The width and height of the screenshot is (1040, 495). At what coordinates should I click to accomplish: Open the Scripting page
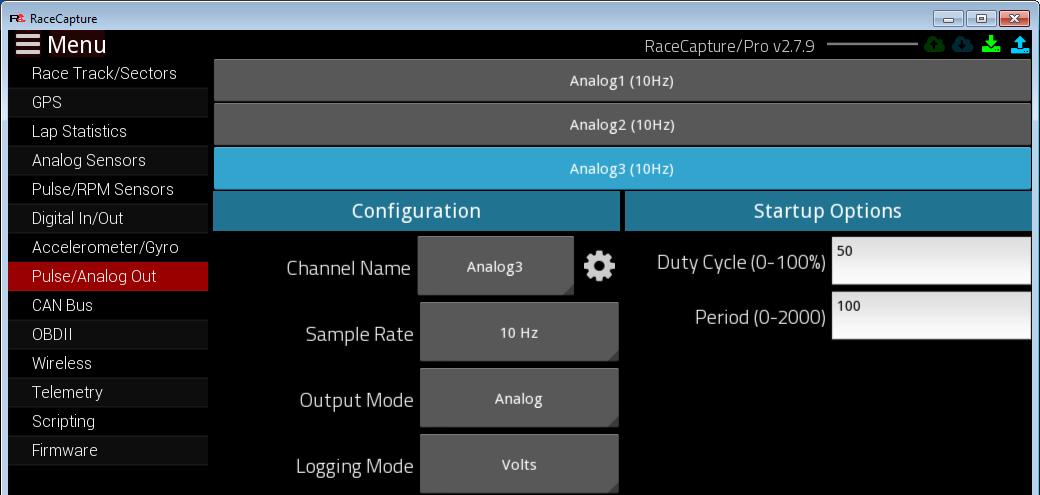(108, 421)
